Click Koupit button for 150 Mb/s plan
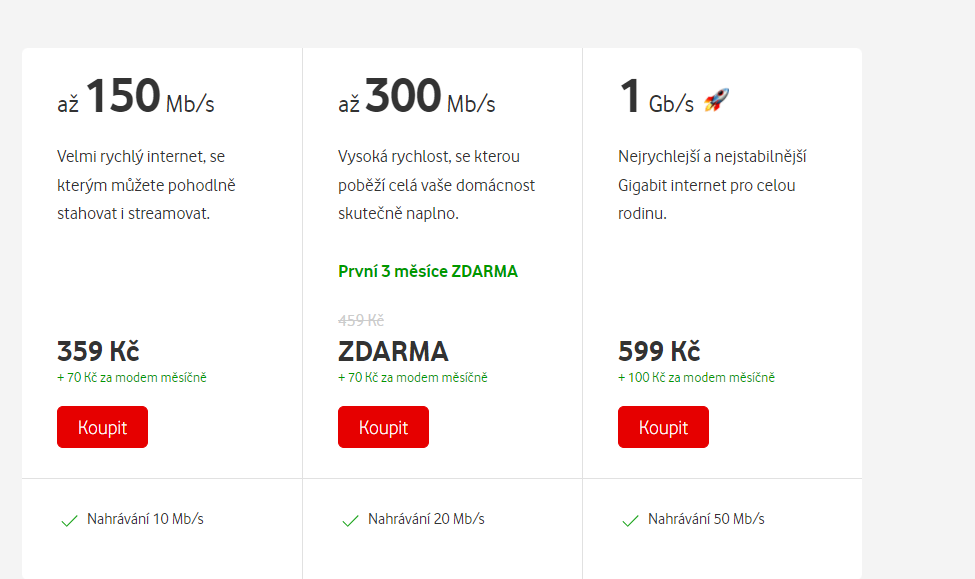Viewport: 975px width, 579px height. 103,427
